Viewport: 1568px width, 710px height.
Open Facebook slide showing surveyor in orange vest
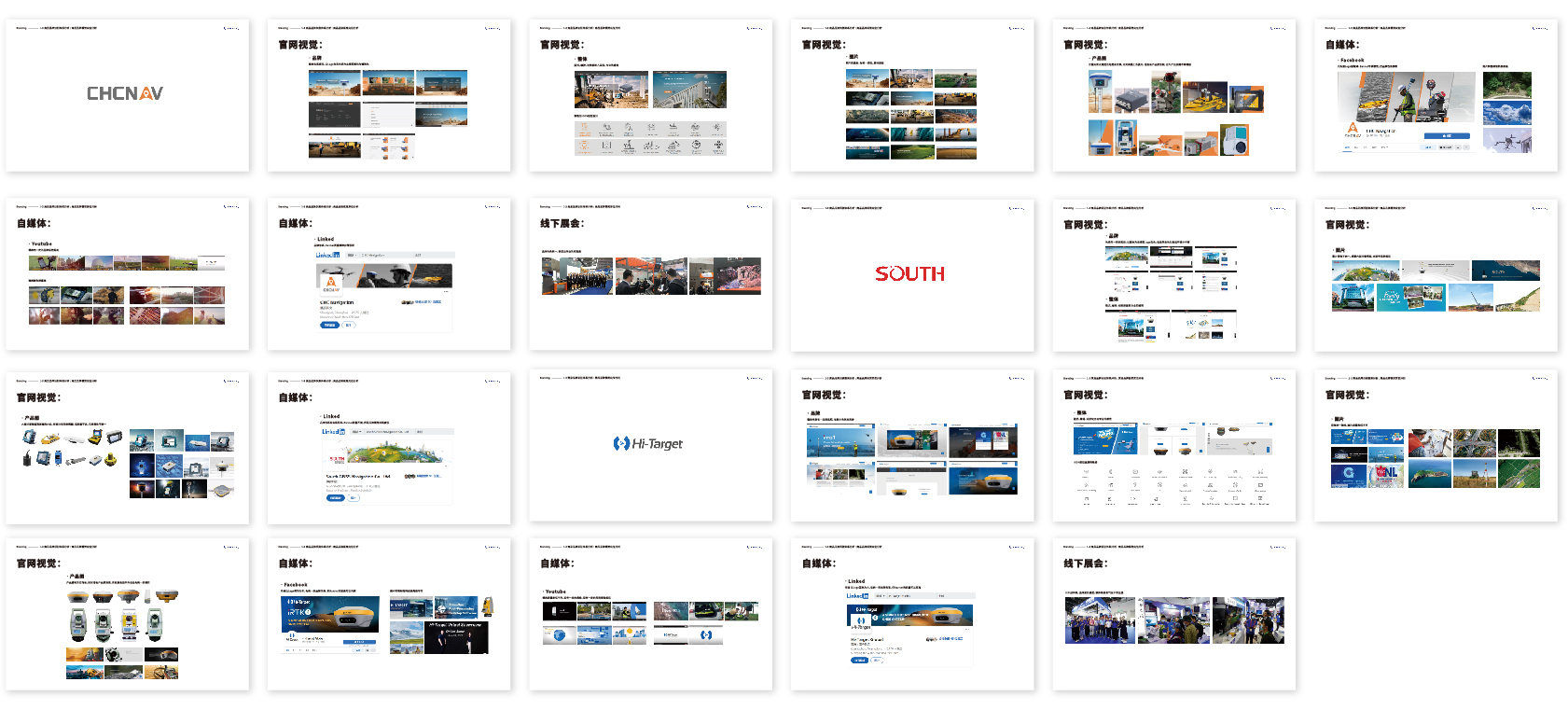(1436, 95)
